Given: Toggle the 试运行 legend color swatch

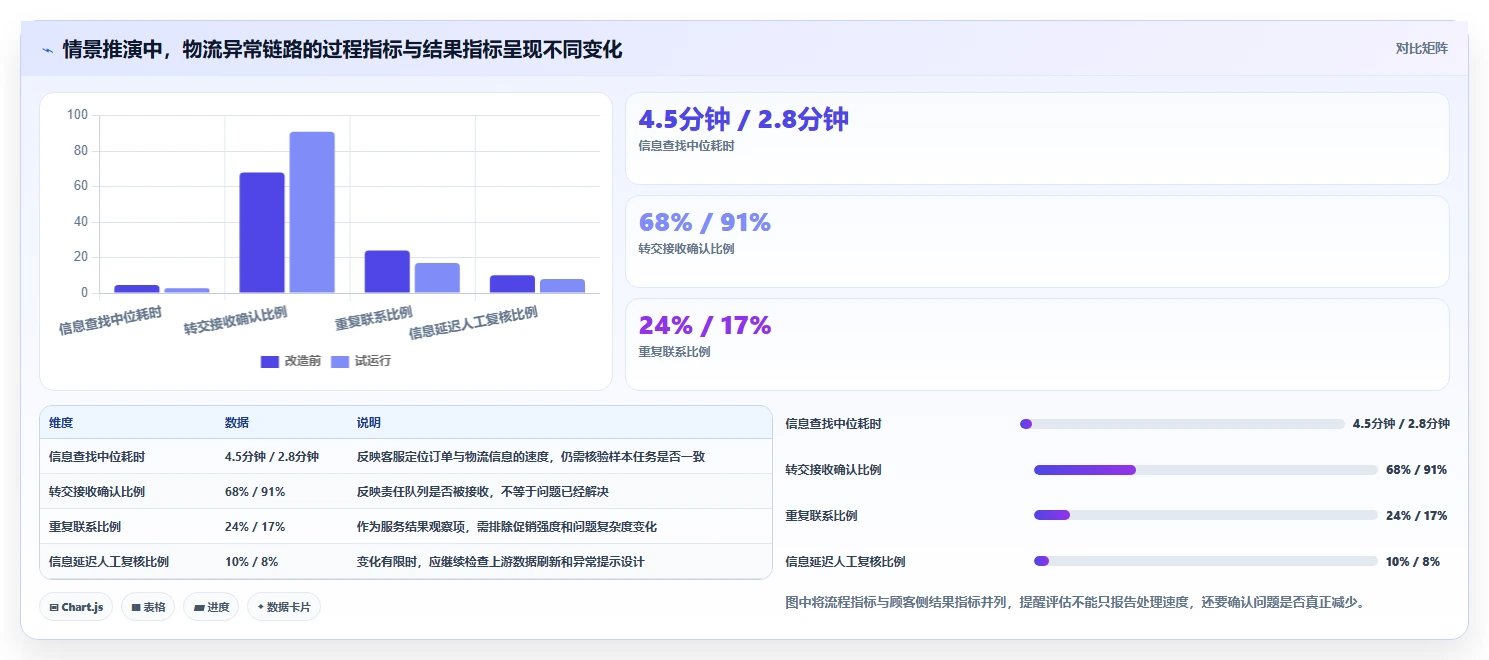Looking at the screenshot, I should pyautogui.click(x=340, y=362).
